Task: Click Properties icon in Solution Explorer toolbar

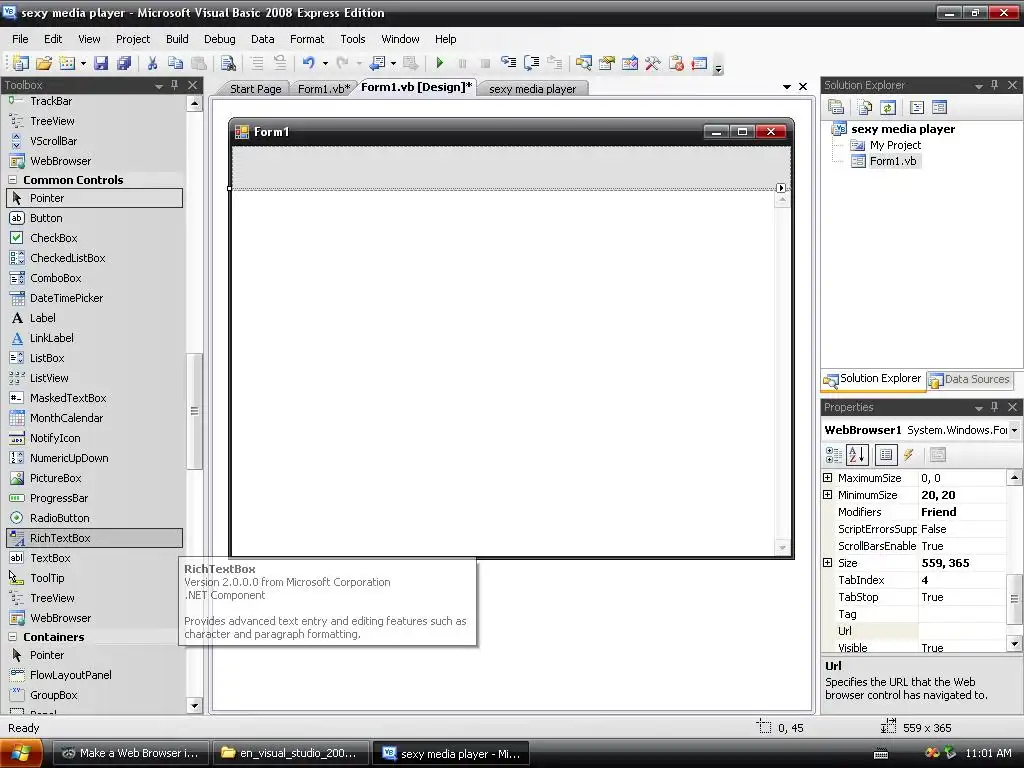Action: [x=836, y=108]
